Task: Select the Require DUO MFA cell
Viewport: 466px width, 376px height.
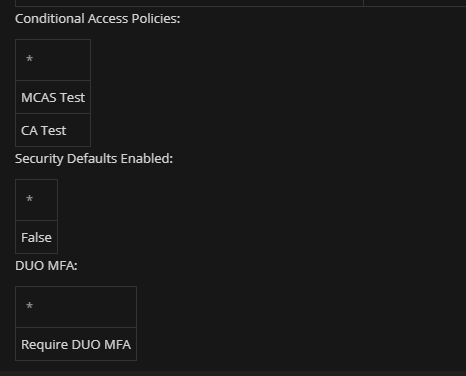Action: pos(76,344)
